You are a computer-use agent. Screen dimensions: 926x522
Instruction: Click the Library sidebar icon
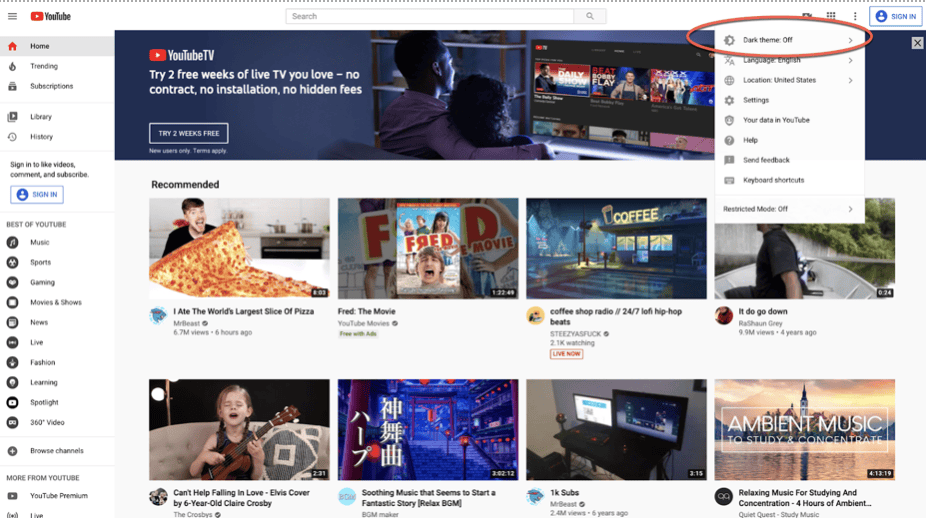tap(12, 117)
